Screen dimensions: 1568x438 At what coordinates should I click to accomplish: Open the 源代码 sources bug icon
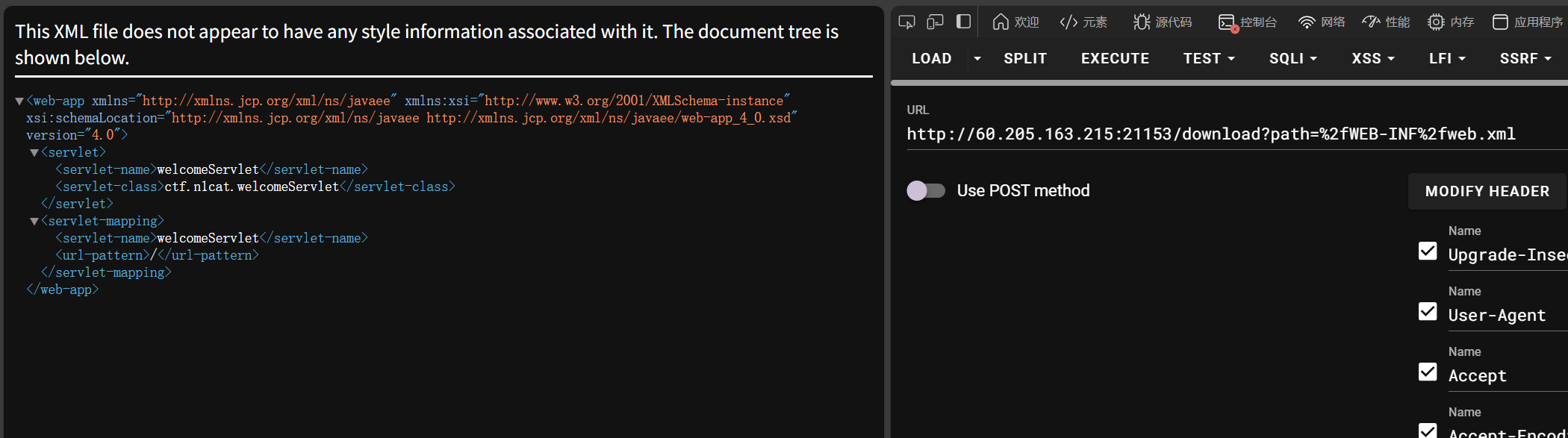point(1142,22)
